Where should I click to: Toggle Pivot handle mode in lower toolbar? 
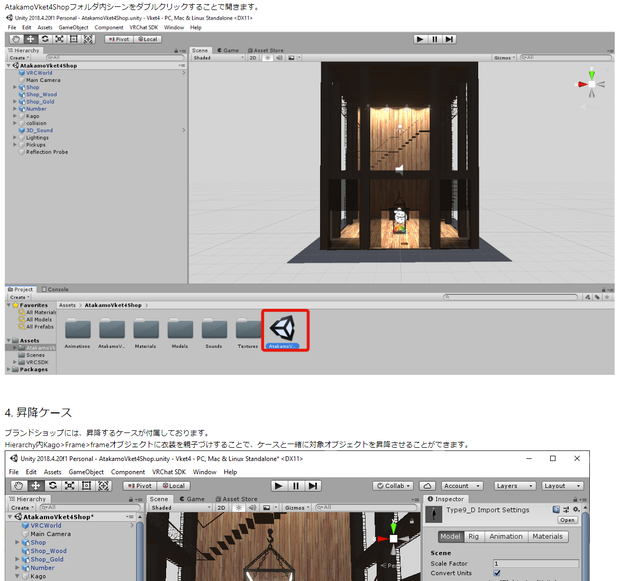(x=140, y=486)
